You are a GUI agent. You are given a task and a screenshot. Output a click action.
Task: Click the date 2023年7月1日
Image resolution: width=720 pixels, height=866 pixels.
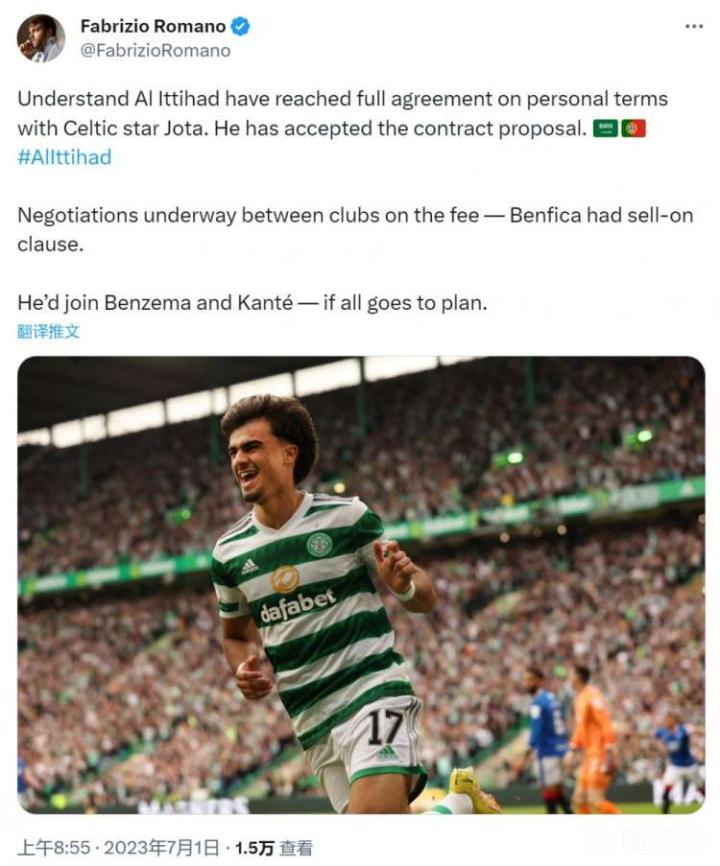[161, 848]
